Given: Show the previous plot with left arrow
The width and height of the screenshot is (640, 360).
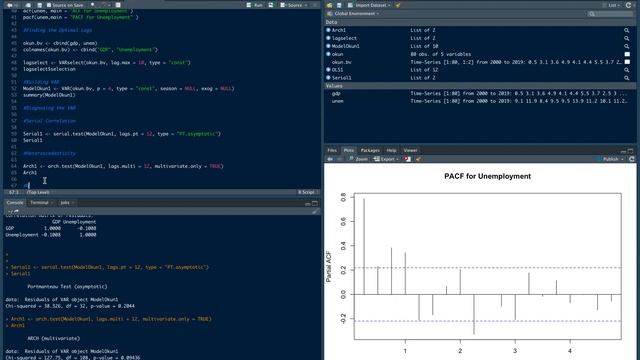Looking at the screenshot, I should [x=330, y=159].
